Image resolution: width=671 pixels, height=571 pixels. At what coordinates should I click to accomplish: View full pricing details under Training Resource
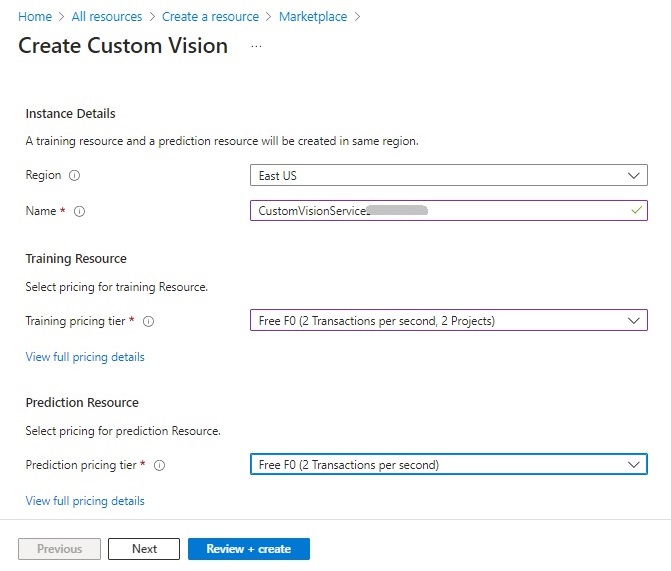pyautogui.click(x=85, y=357)
